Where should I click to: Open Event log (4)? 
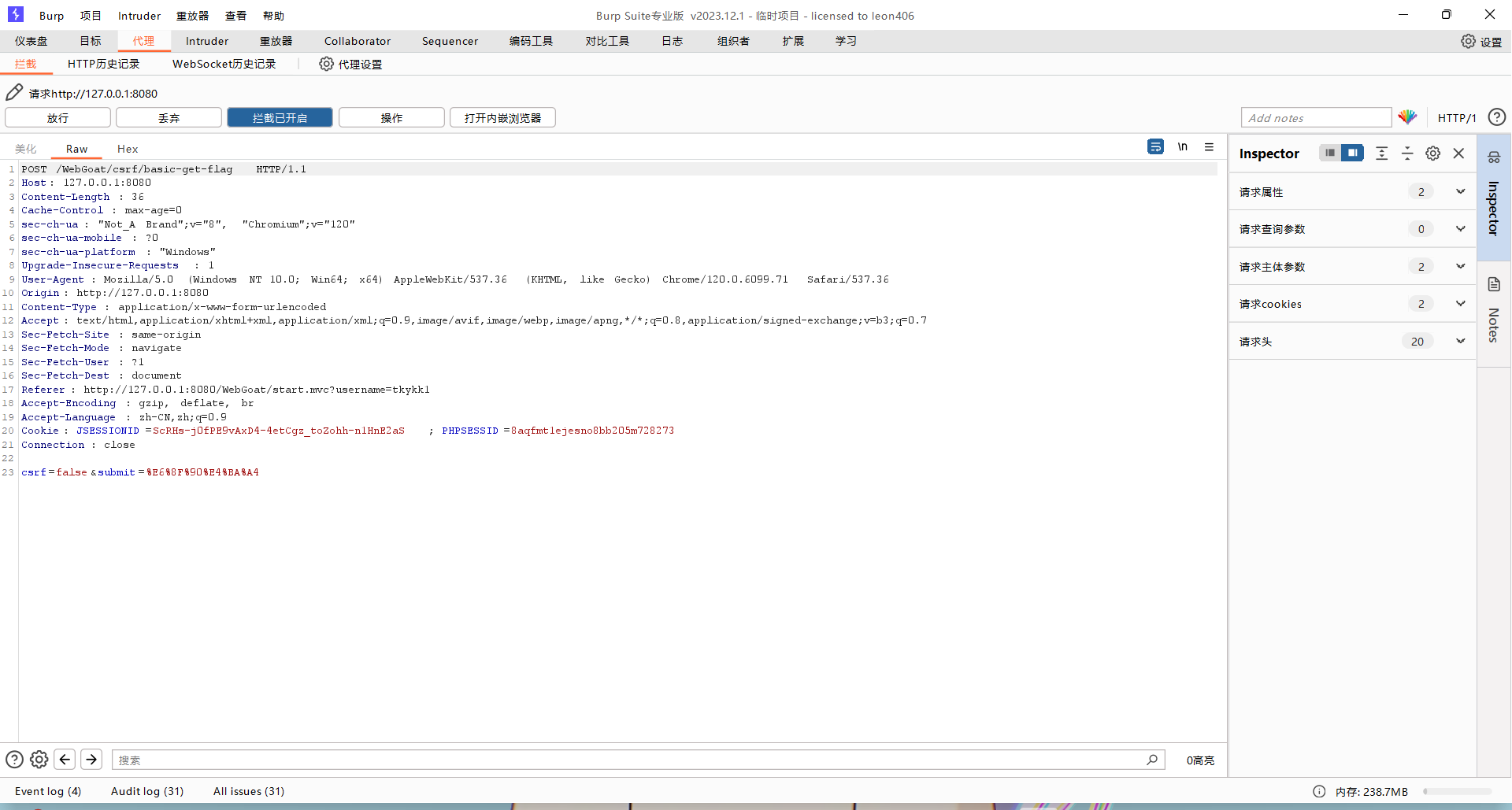coord(48,791)
